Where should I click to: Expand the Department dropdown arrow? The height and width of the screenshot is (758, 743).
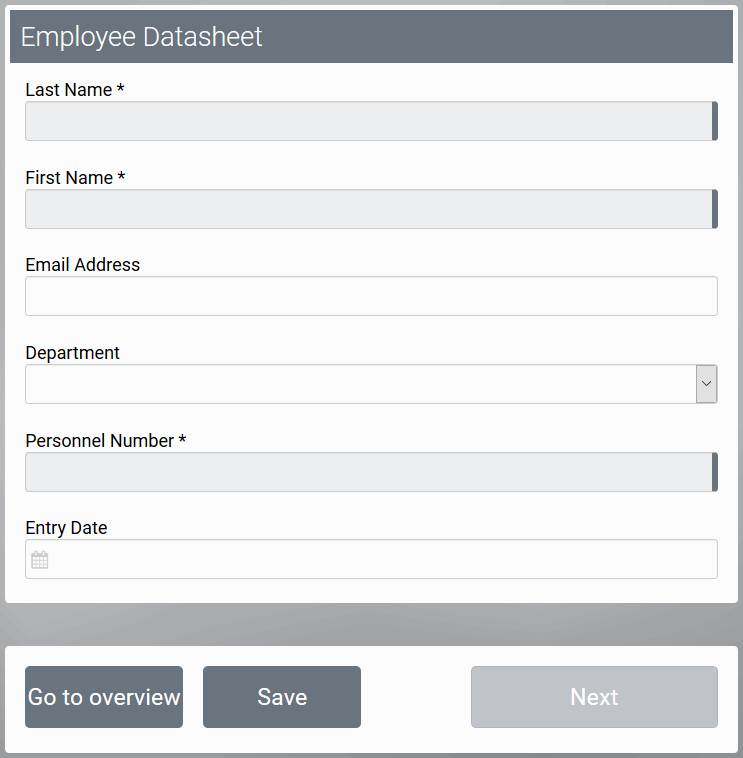pyautogui.click(x=706, y=384)
